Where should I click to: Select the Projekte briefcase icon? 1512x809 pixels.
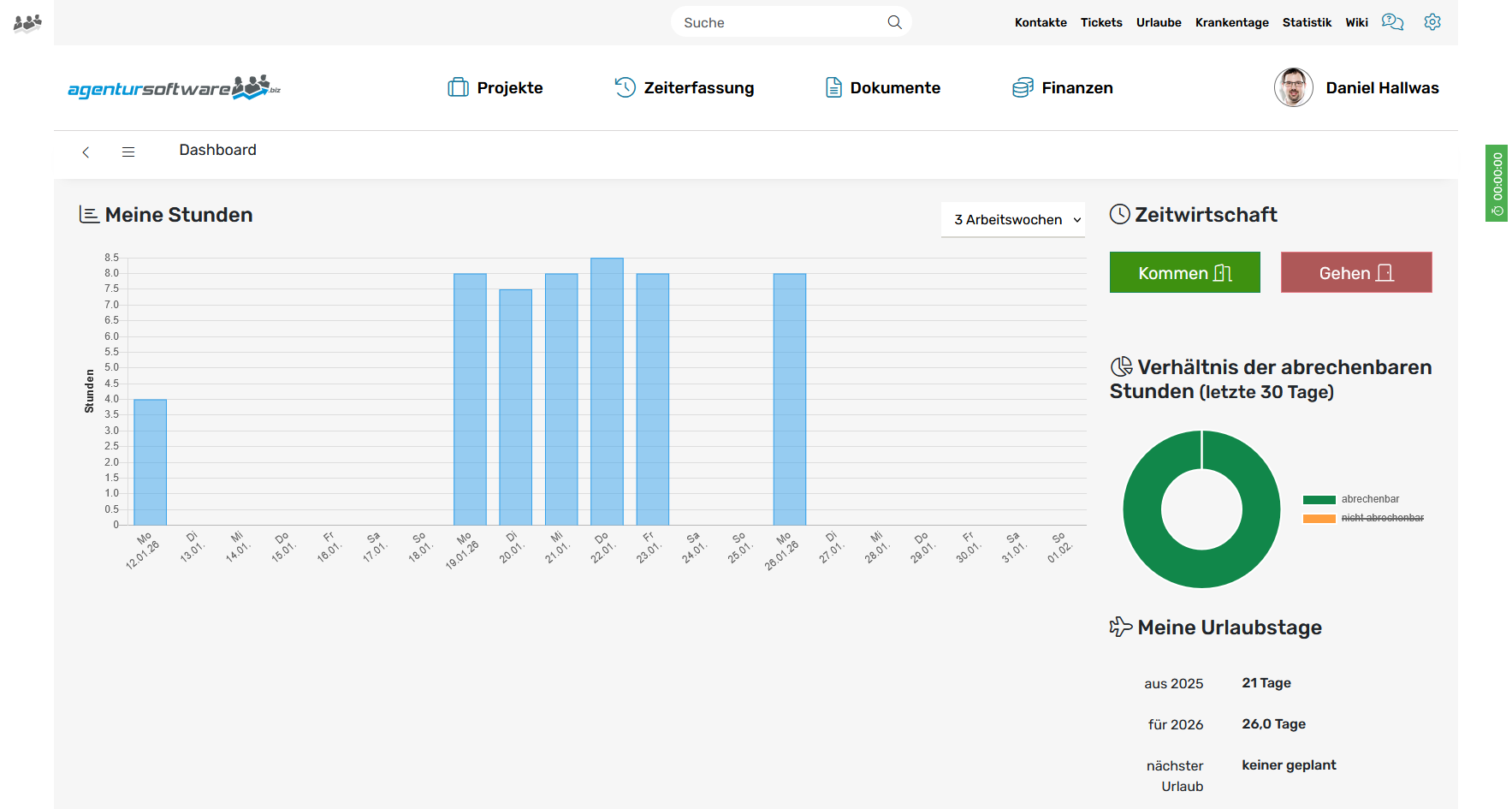point(459,86)
